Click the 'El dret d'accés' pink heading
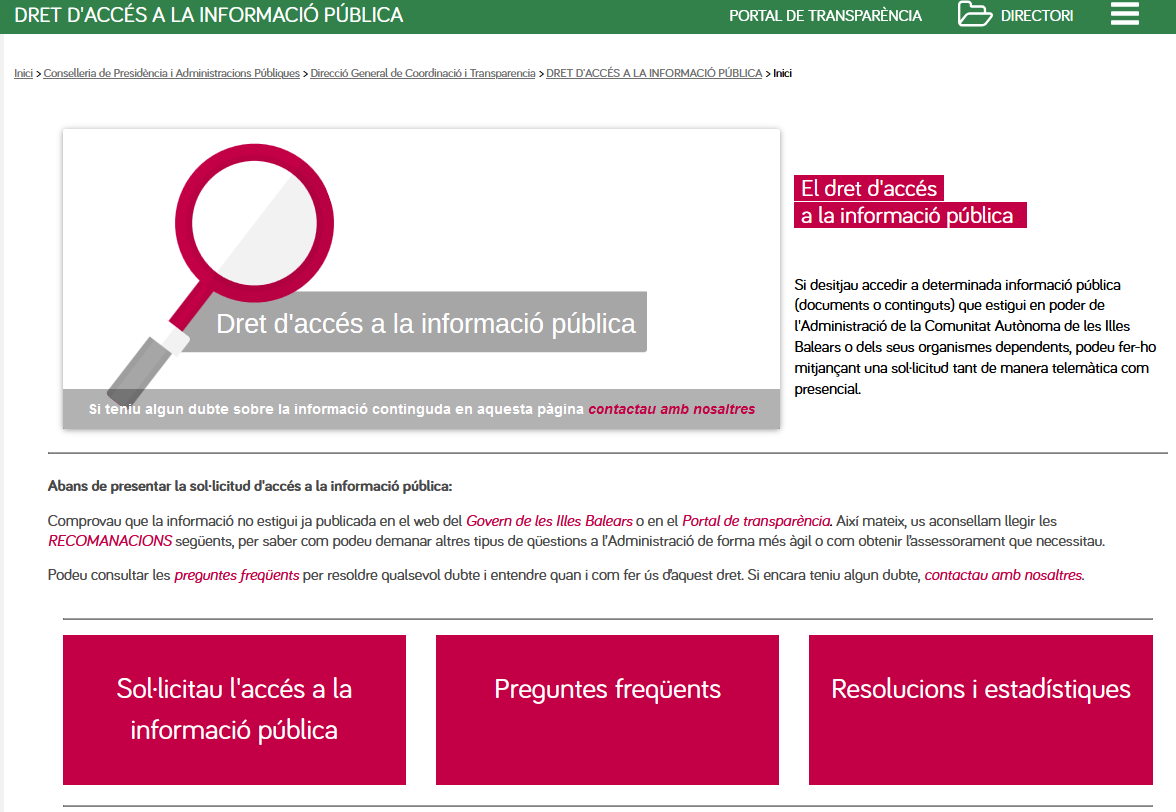The height and width of the screenshot is (812, 1176). (908, 200)
